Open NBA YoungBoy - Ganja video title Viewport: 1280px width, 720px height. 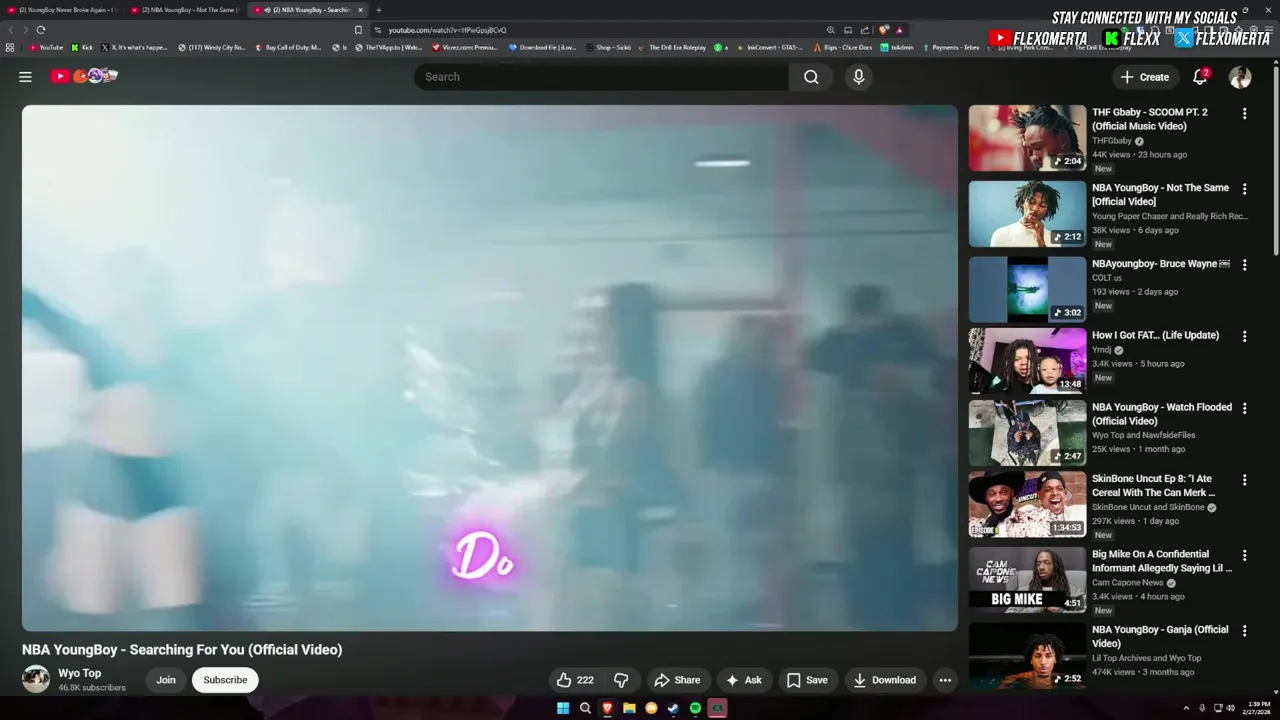click(1160, 636)
